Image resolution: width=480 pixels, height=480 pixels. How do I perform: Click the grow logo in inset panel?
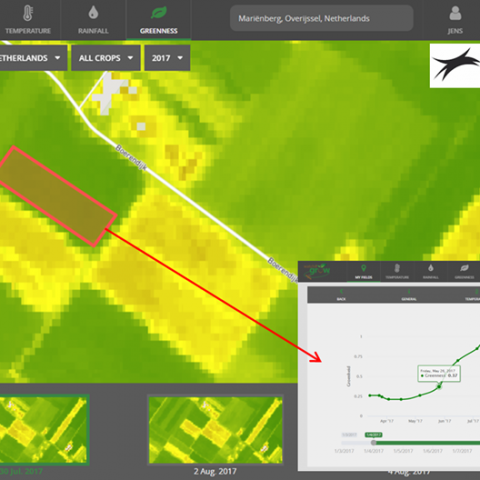tap(318, 271)
